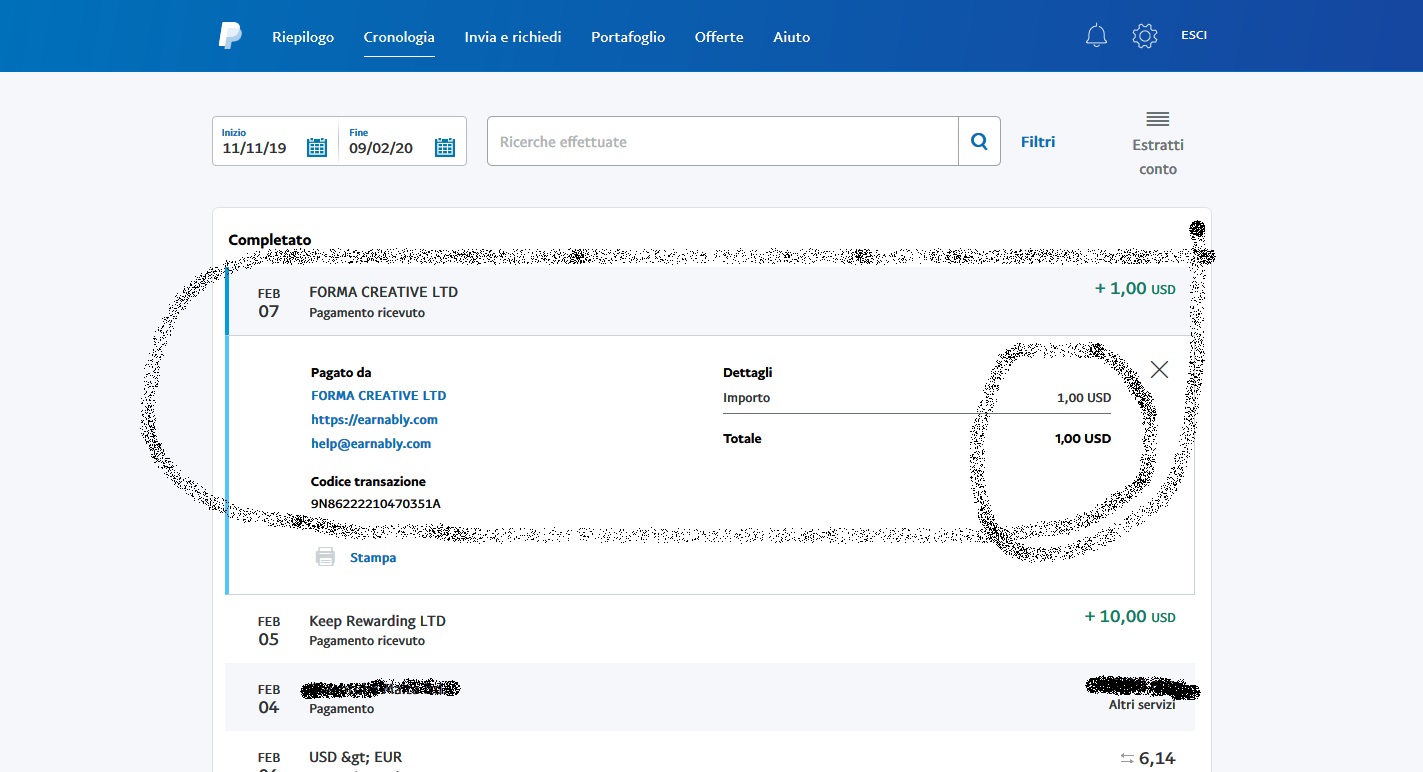
Task: Click the Ricerche effettuate search field
Action: click(723, 141)
